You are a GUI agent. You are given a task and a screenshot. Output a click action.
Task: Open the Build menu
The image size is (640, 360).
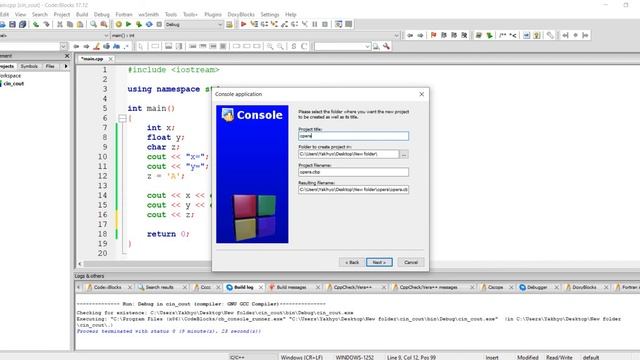pos(82,14)
